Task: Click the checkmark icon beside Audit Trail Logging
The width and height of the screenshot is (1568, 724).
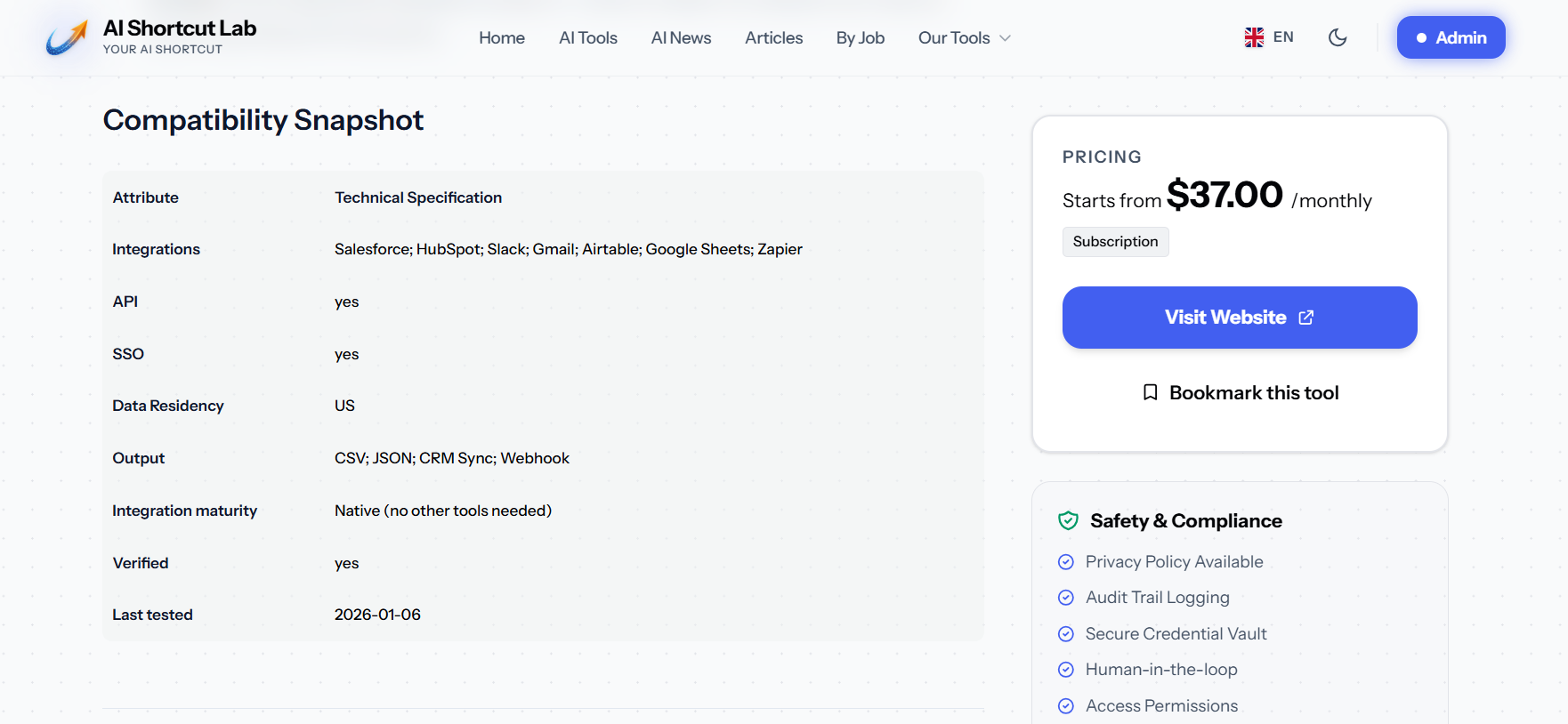Action: pyautogui.click(x=1066, y=598)
